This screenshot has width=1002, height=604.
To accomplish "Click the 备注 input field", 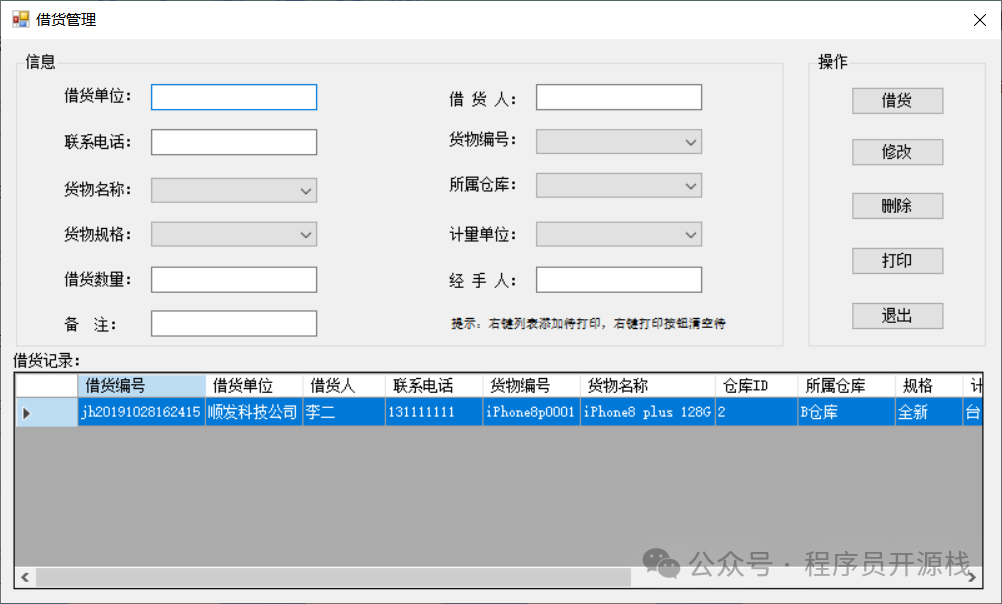I will pos(234,323).
